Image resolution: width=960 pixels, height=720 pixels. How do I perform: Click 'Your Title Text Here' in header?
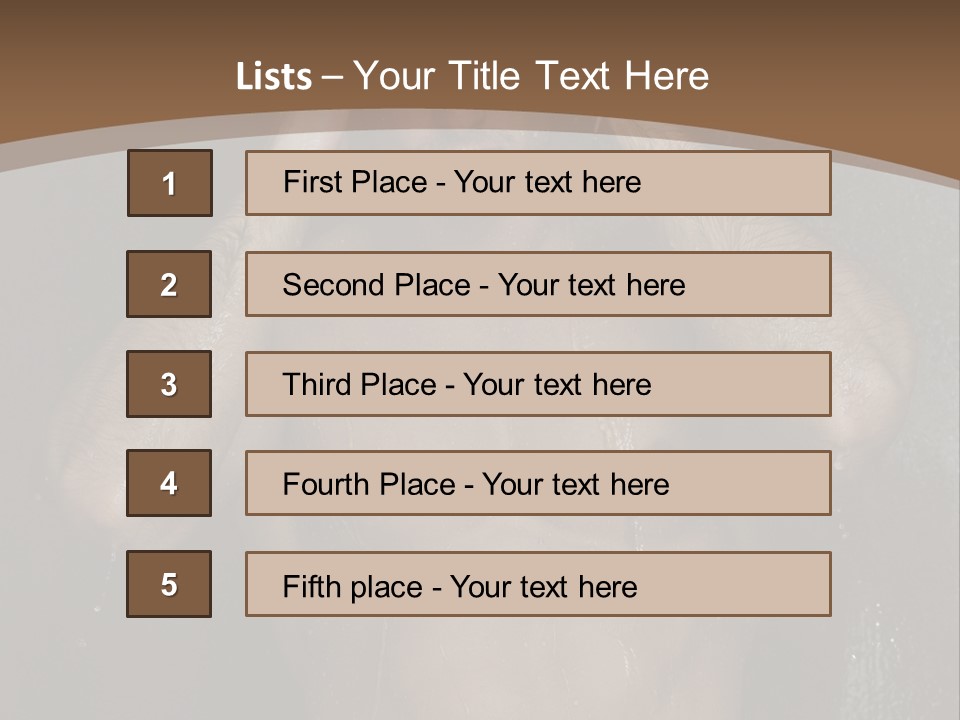point(531,76)
